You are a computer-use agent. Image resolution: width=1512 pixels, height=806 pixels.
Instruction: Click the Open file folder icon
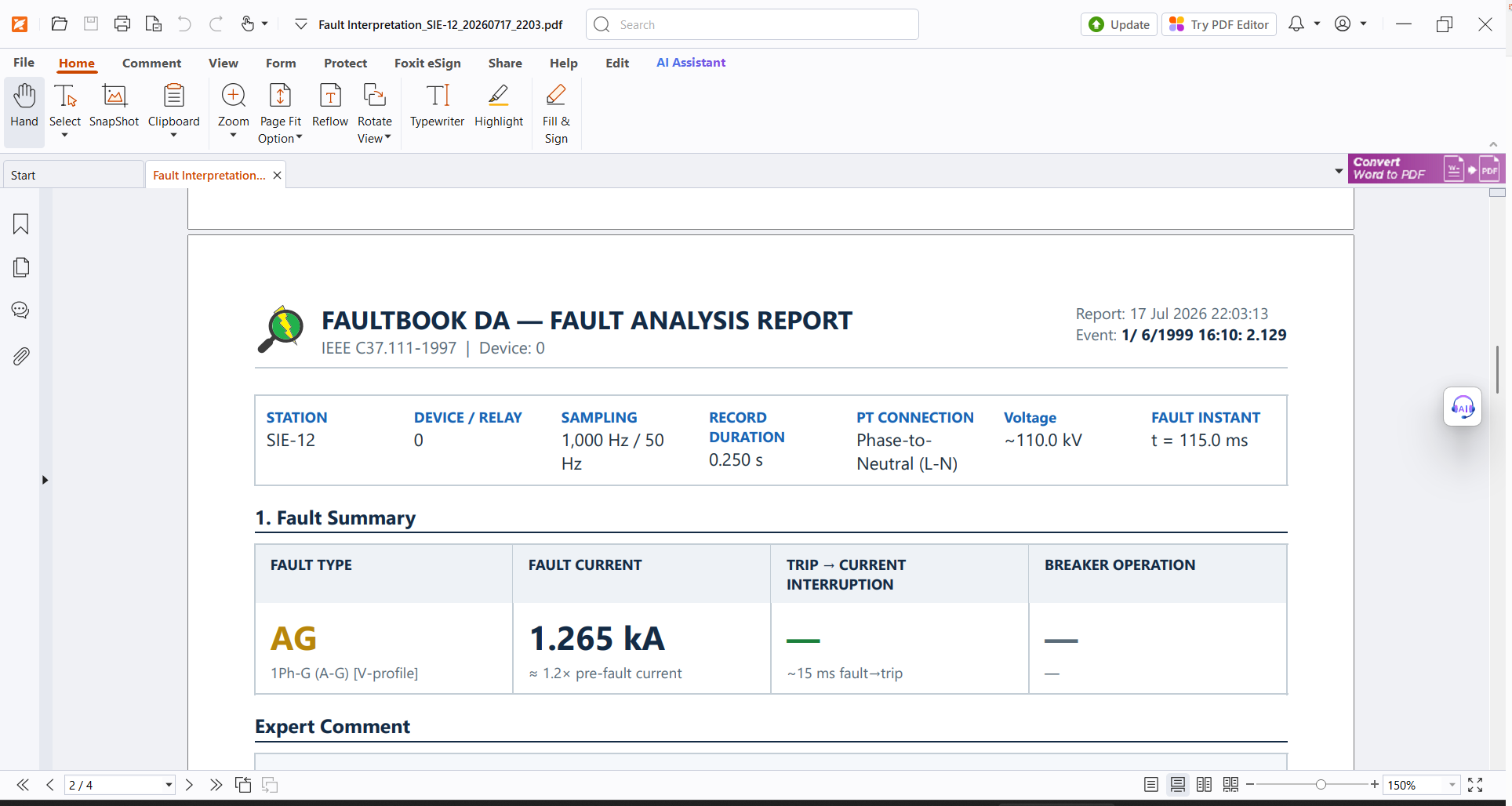(x=59, y=24)
